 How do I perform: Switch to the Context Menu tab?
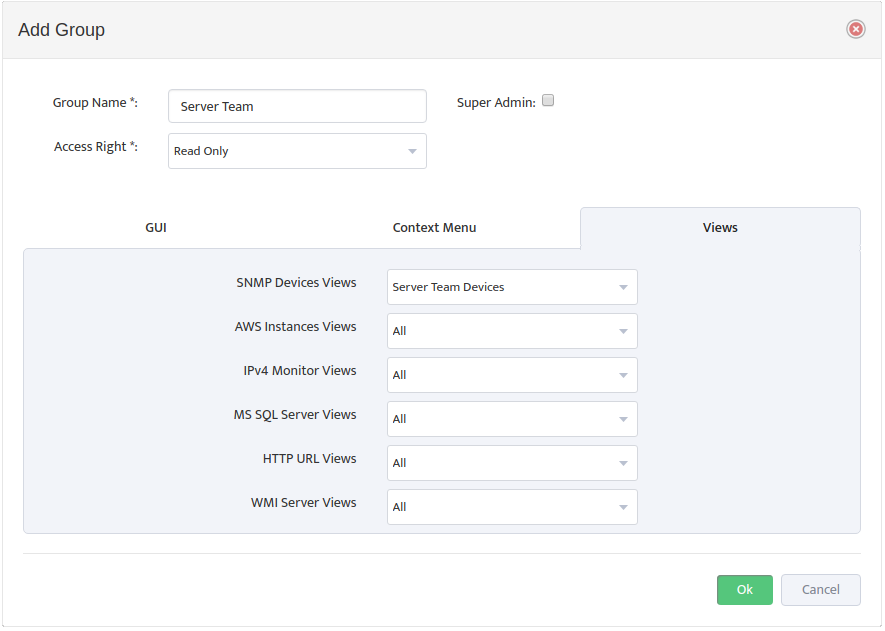coord(434,227)
